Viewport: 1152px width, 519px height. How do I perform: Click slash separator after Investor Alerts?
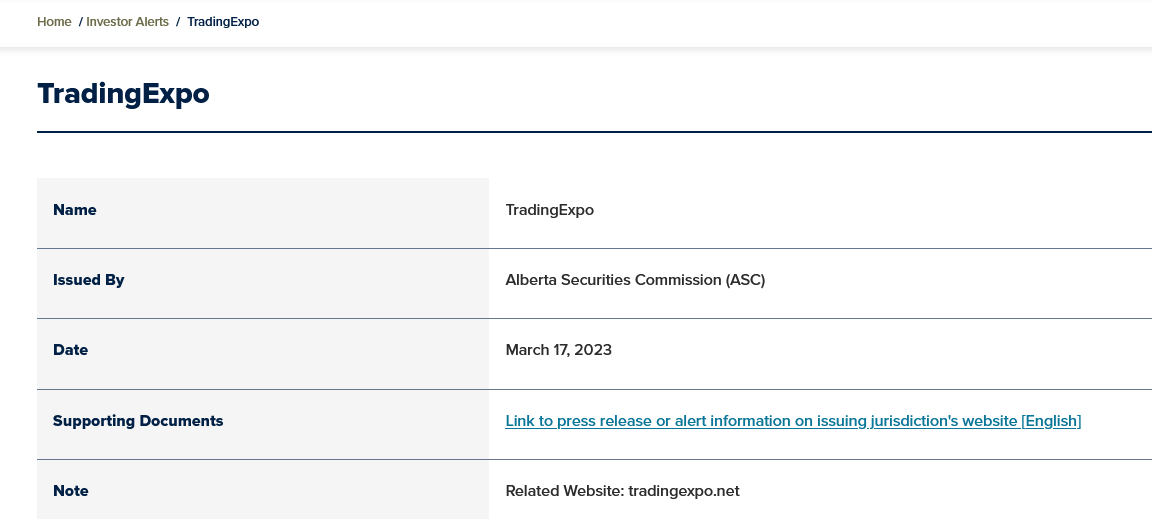point(178,22)
